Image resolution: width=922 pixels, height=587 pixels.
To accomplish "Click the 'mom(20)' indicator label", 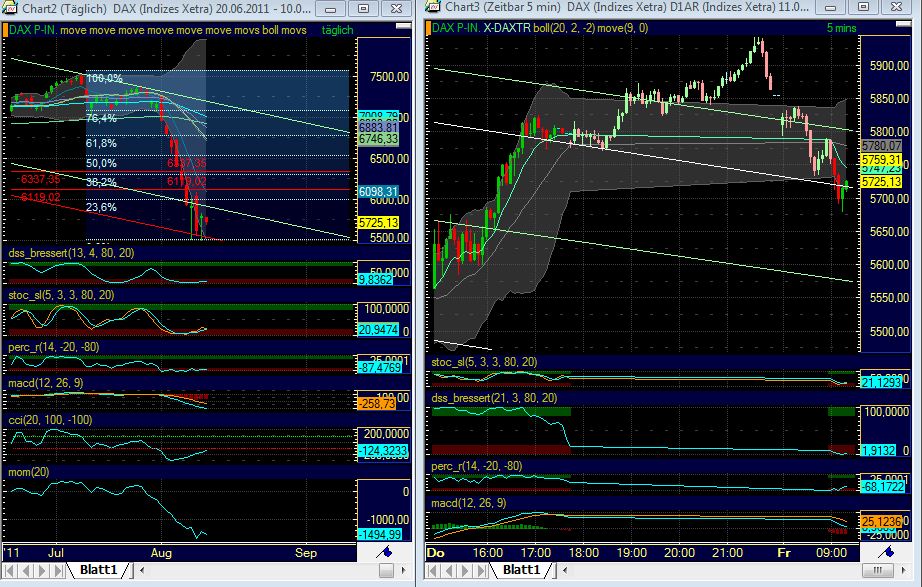I will tap(29, 472).
